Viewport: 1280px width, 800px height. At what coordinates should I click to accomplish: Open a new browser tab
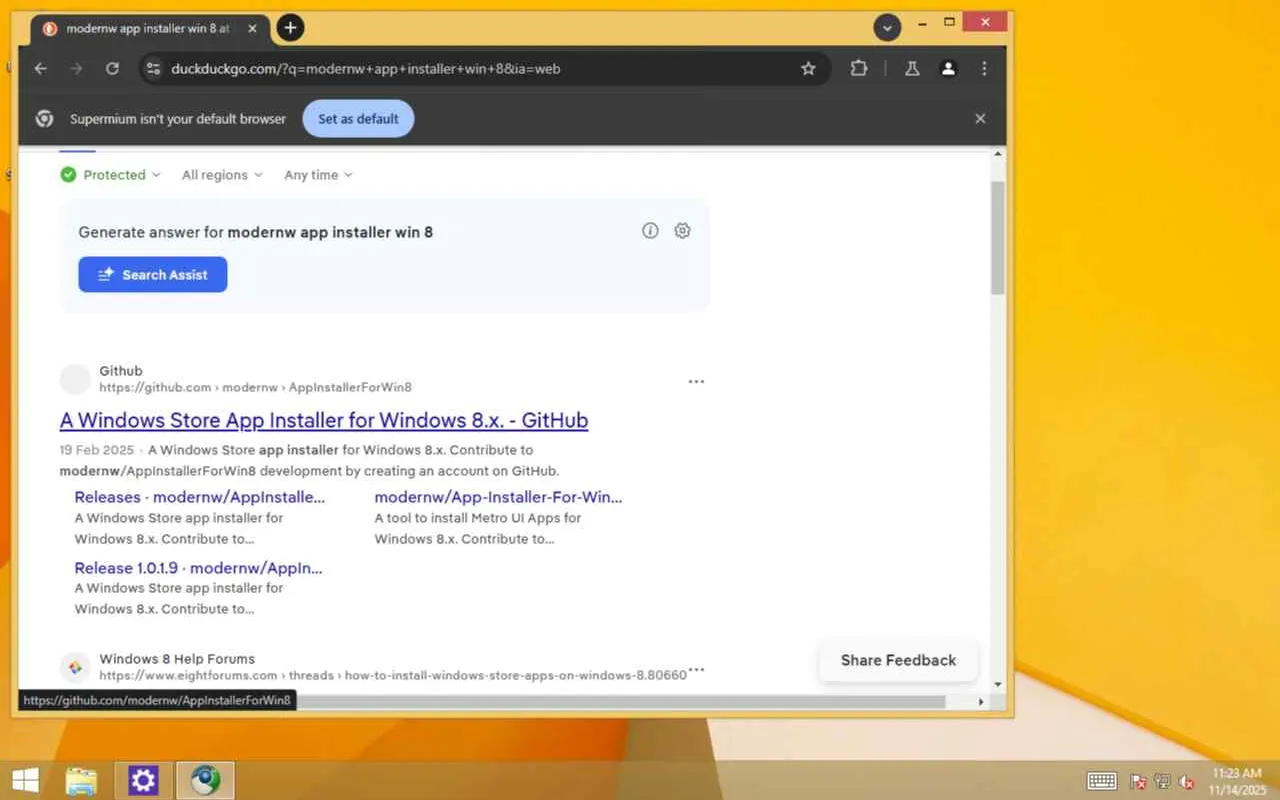pos(290,28)
